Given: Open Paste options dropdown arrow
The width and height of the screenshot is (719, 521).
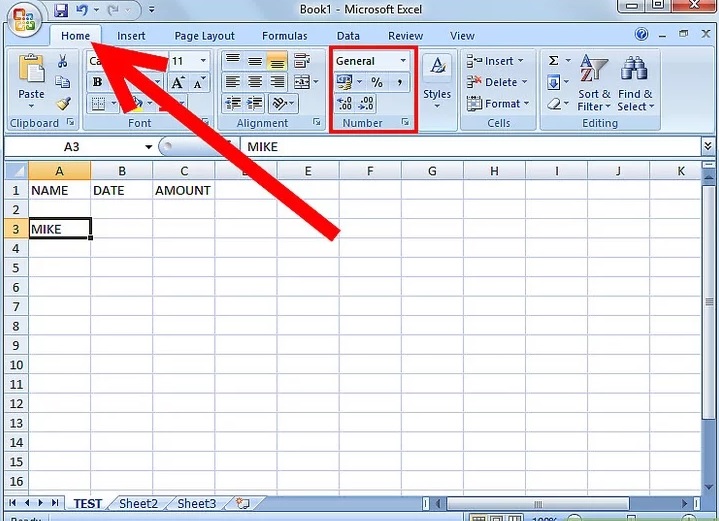Looking at the screenshot, I should click(x=31, y=106).
